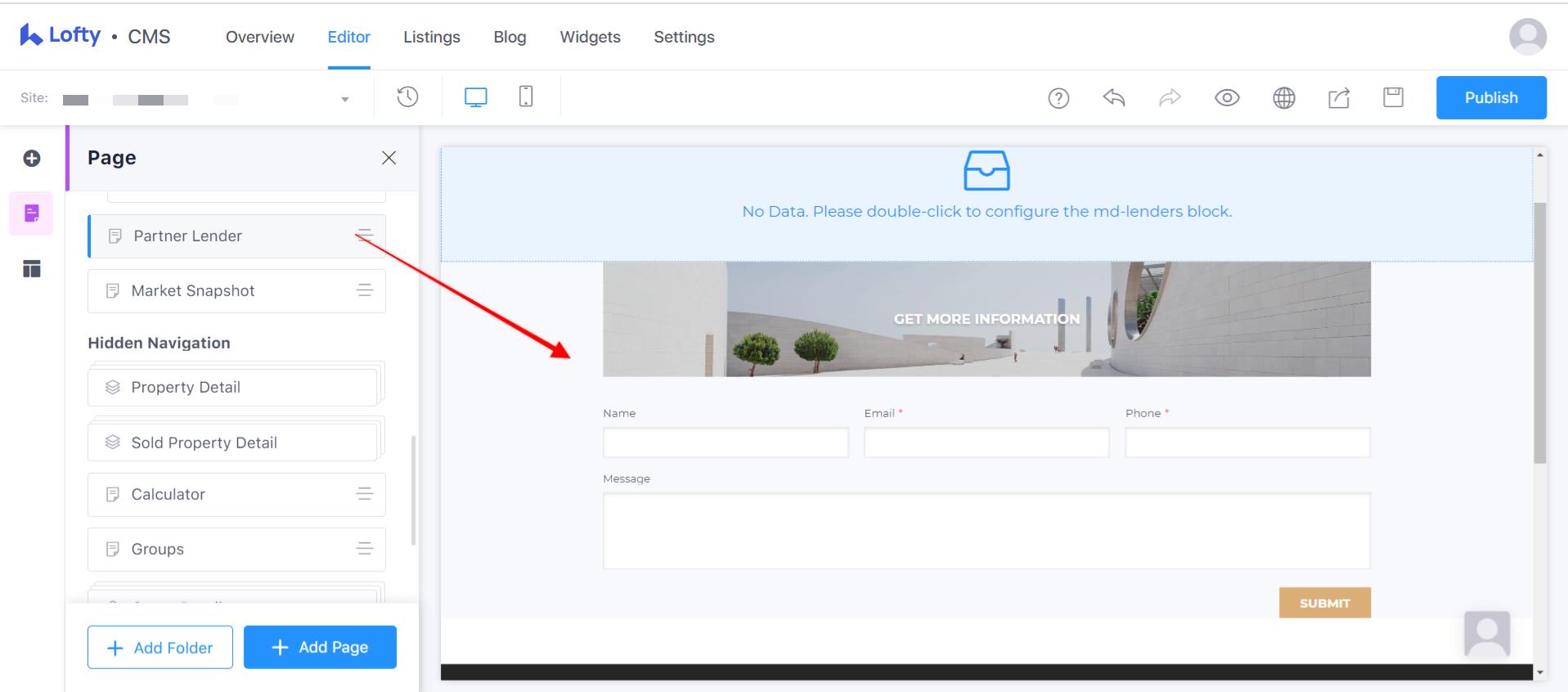Click the Submit button on form
The height and width of the screenshot is (692, 1568).
[1324, 603]
